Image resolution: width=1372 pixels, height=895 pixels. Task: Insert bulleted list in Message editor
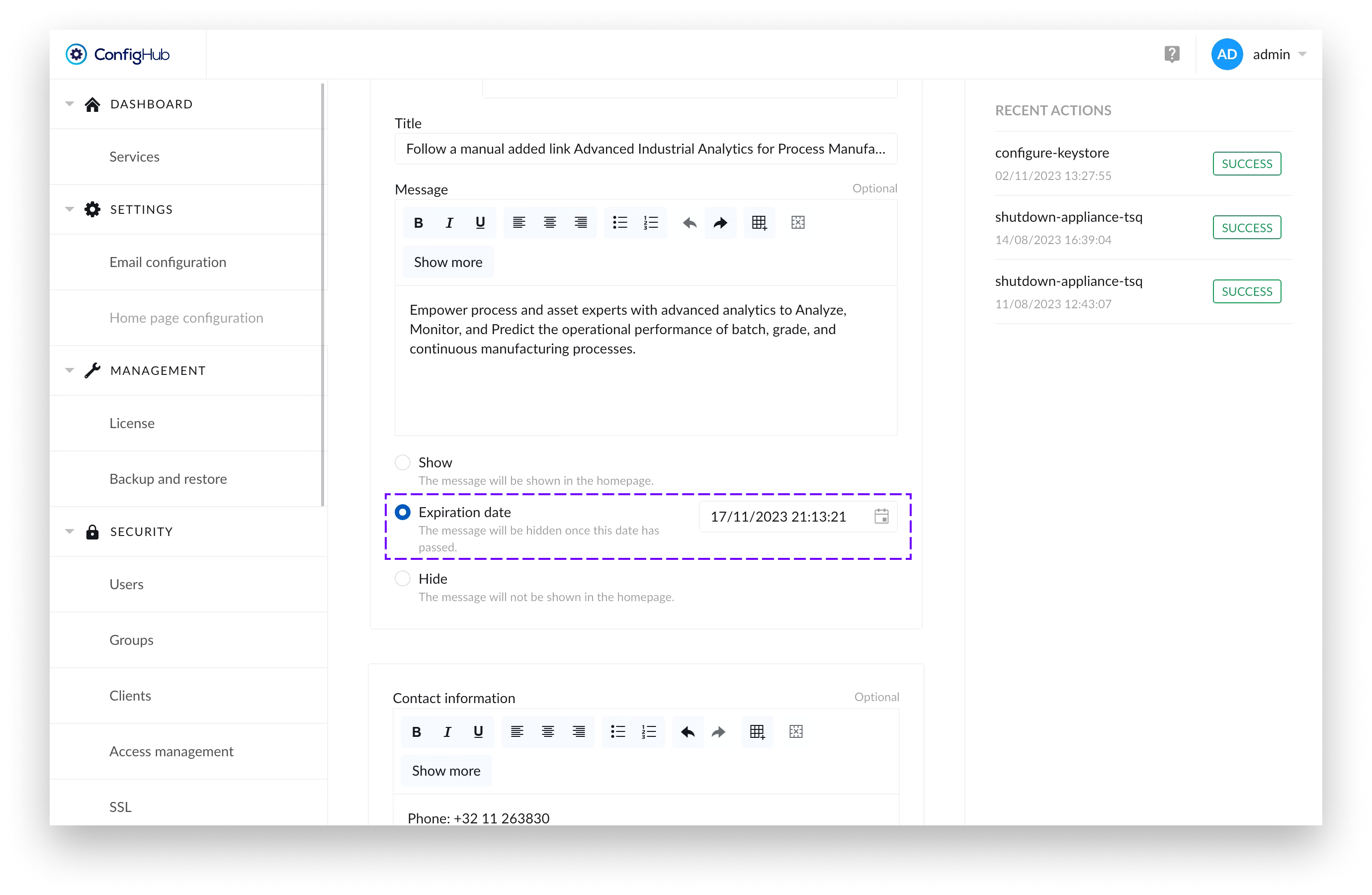click(x=620, y=223)
